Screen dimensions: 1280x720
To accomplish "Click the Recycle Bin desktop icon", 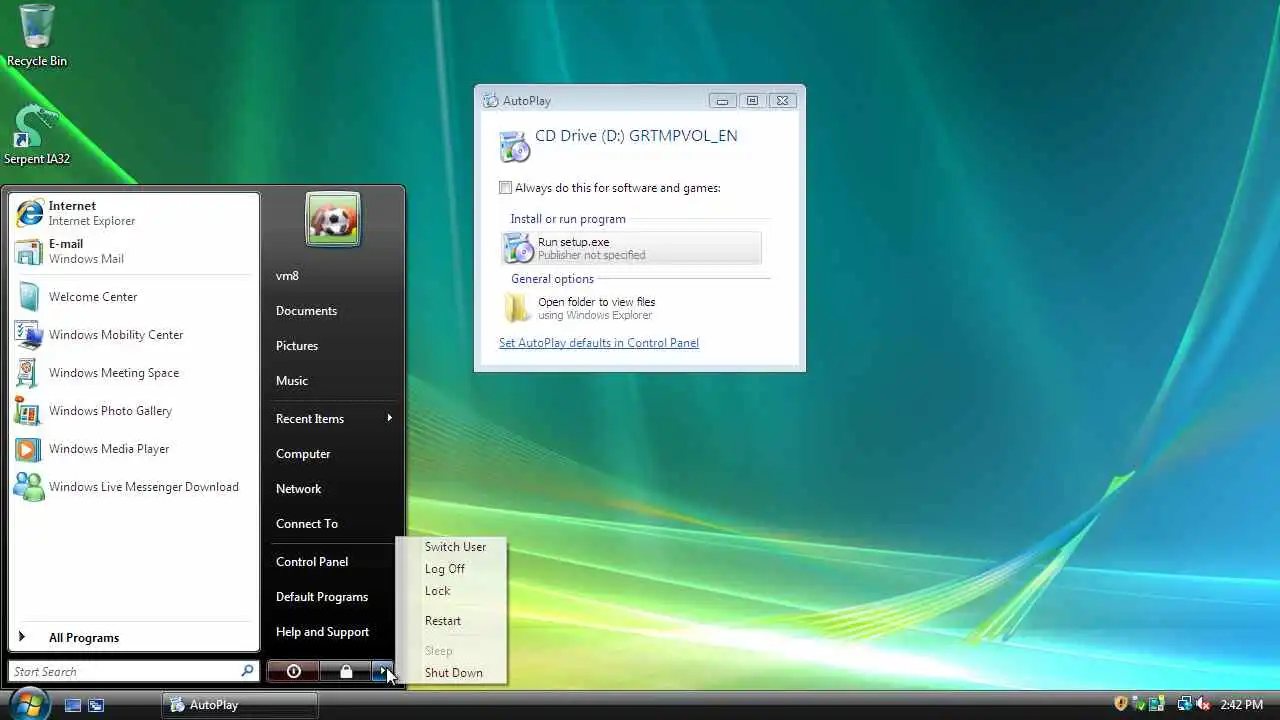I will click(x=37, y=36).
